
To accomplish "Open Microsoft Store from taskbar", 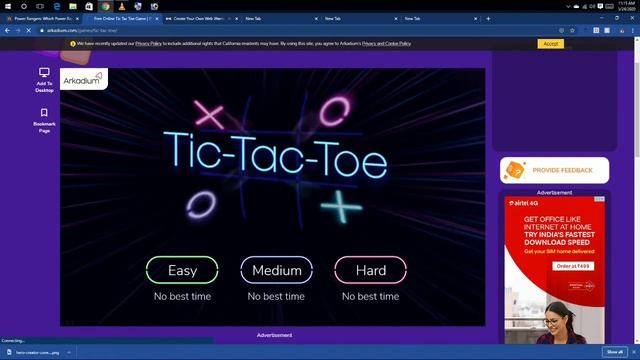I will (89, 6).
